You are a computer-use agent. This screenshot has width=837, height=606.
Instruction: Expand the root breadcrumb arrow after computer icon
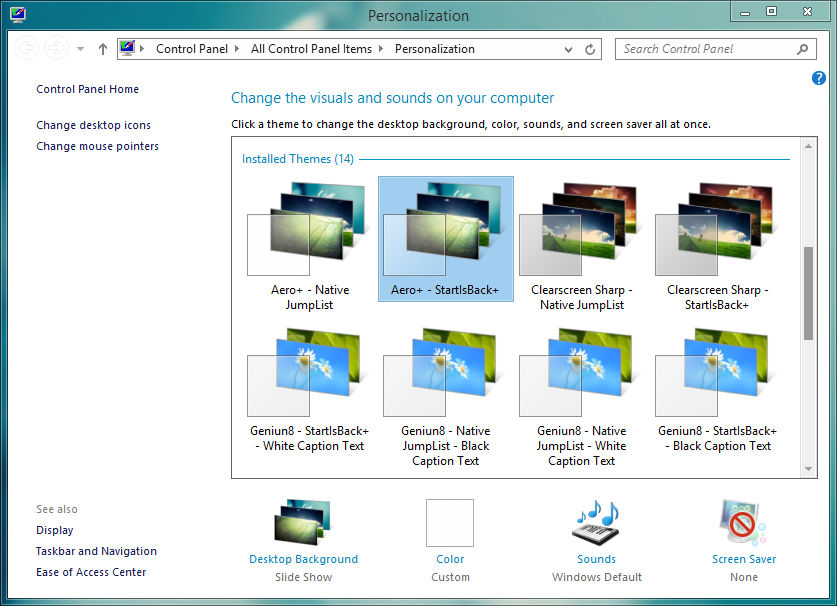point(142,49)
